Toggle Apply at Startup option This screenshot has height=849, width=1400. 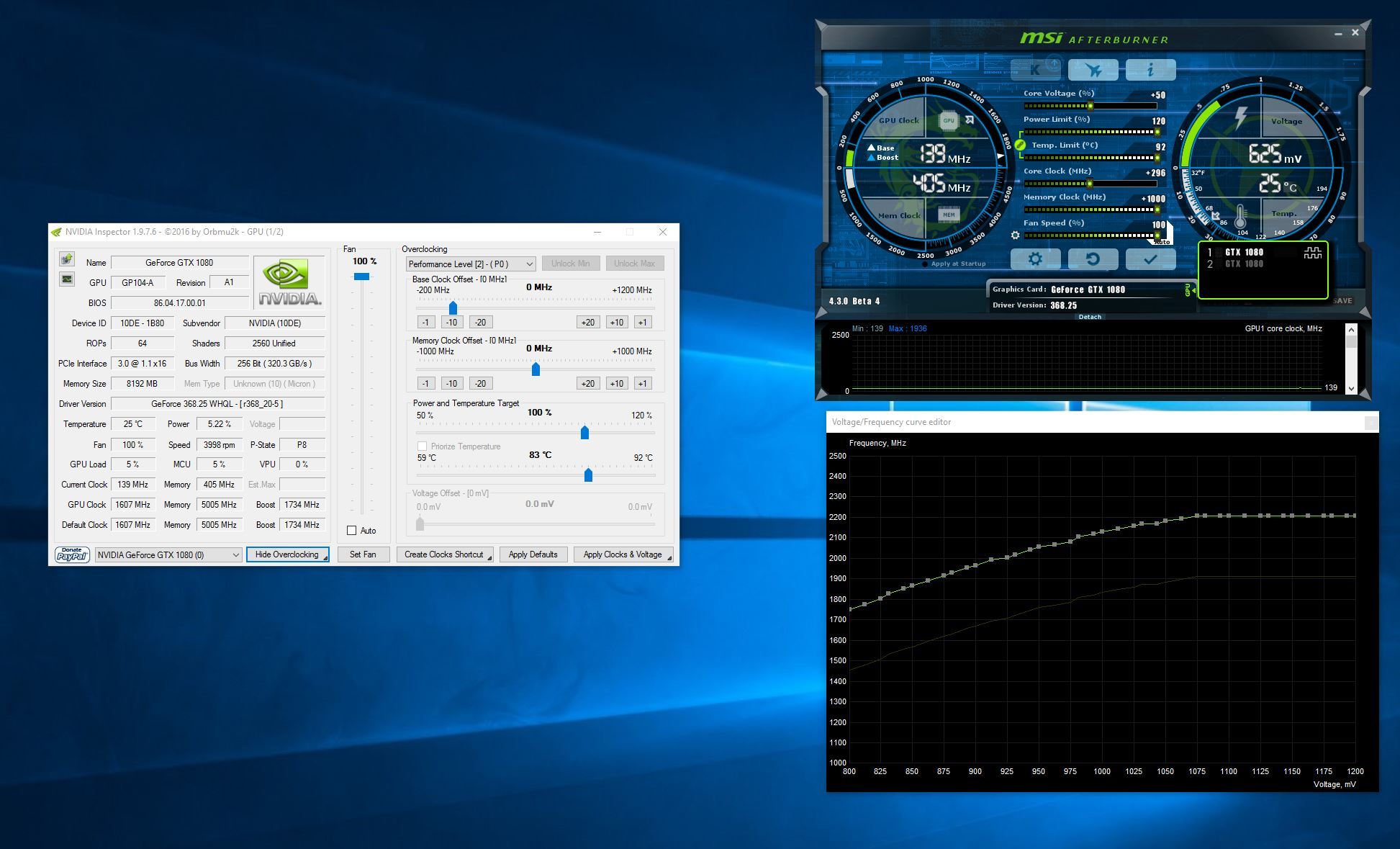tap(925, 264)
